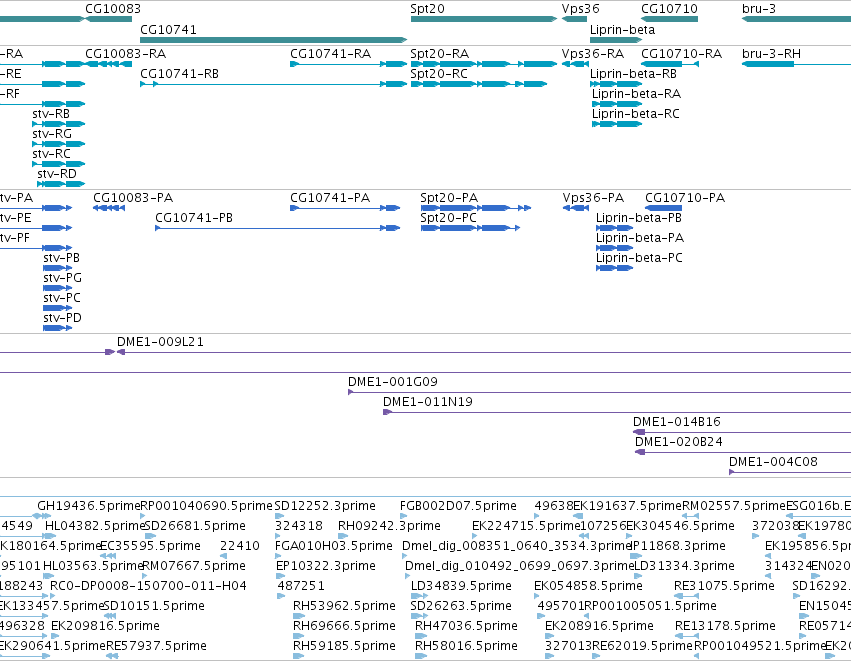Pick protein label 'Spt20-PA'
This screenshot has width=851, height=661.
click(449, 198)
